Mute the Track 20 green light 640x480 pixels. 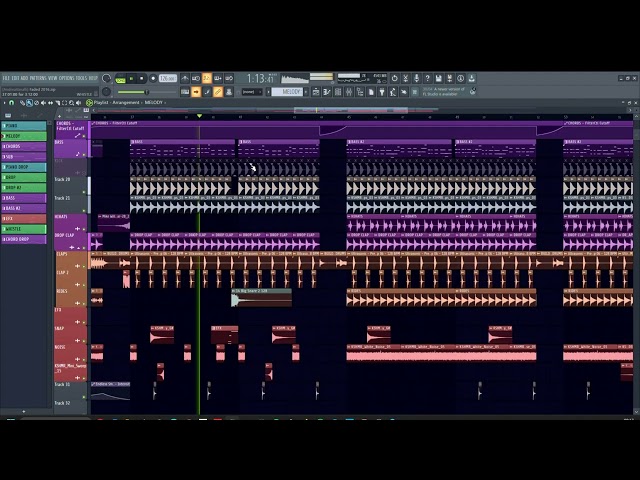pos(84,192)
